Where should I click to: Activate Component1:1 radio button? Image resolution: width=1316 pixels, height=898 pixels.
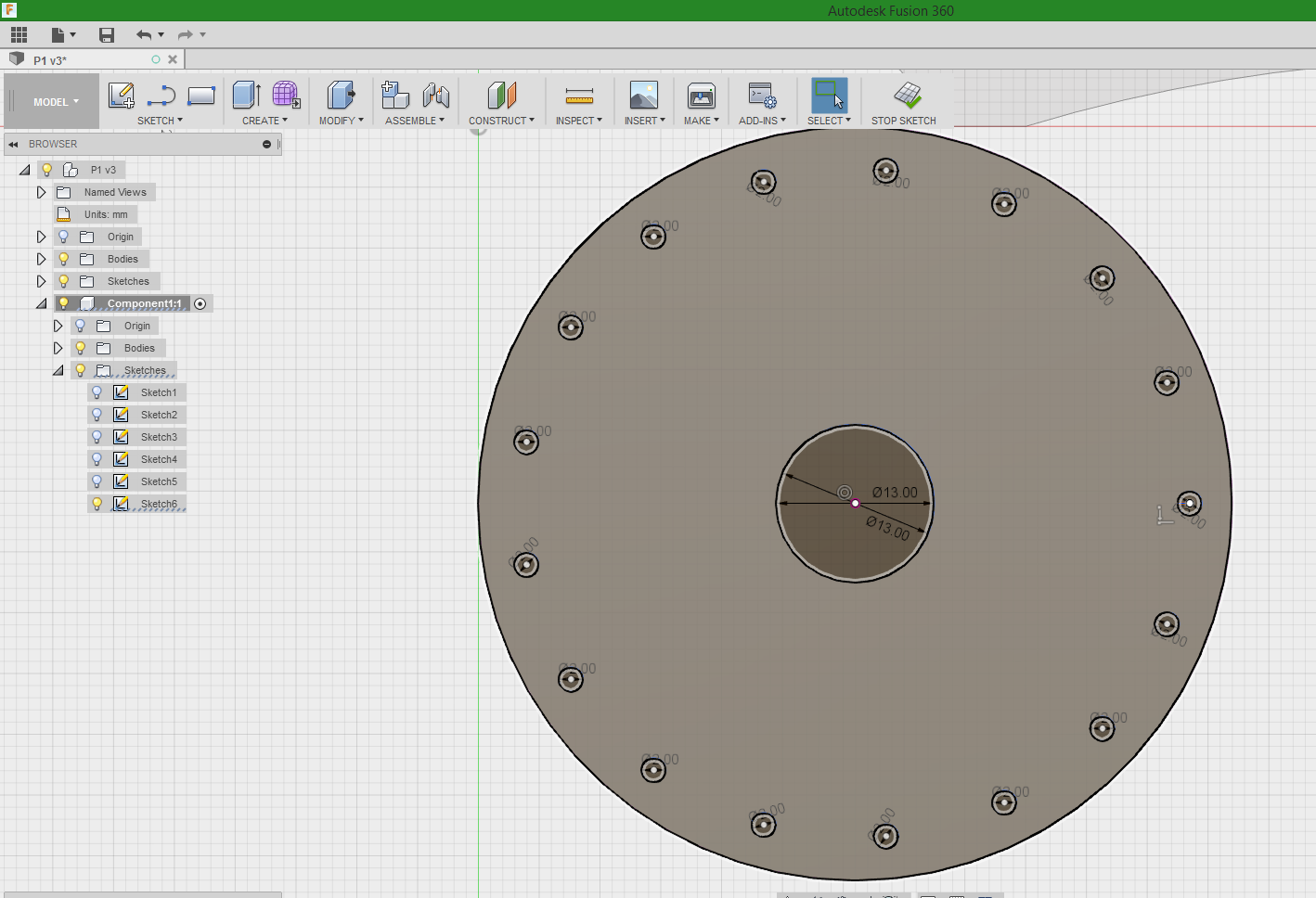click(200, 303)
